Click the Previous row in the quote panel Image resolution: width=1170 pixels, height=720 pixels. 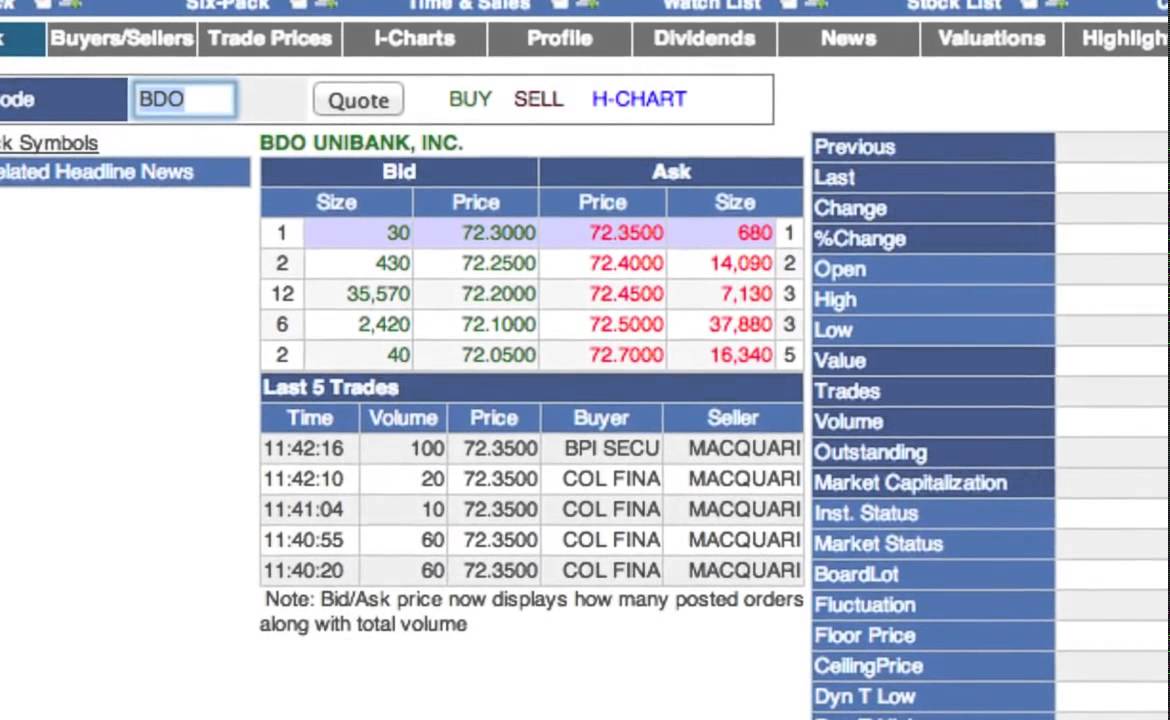pos(933,147)
